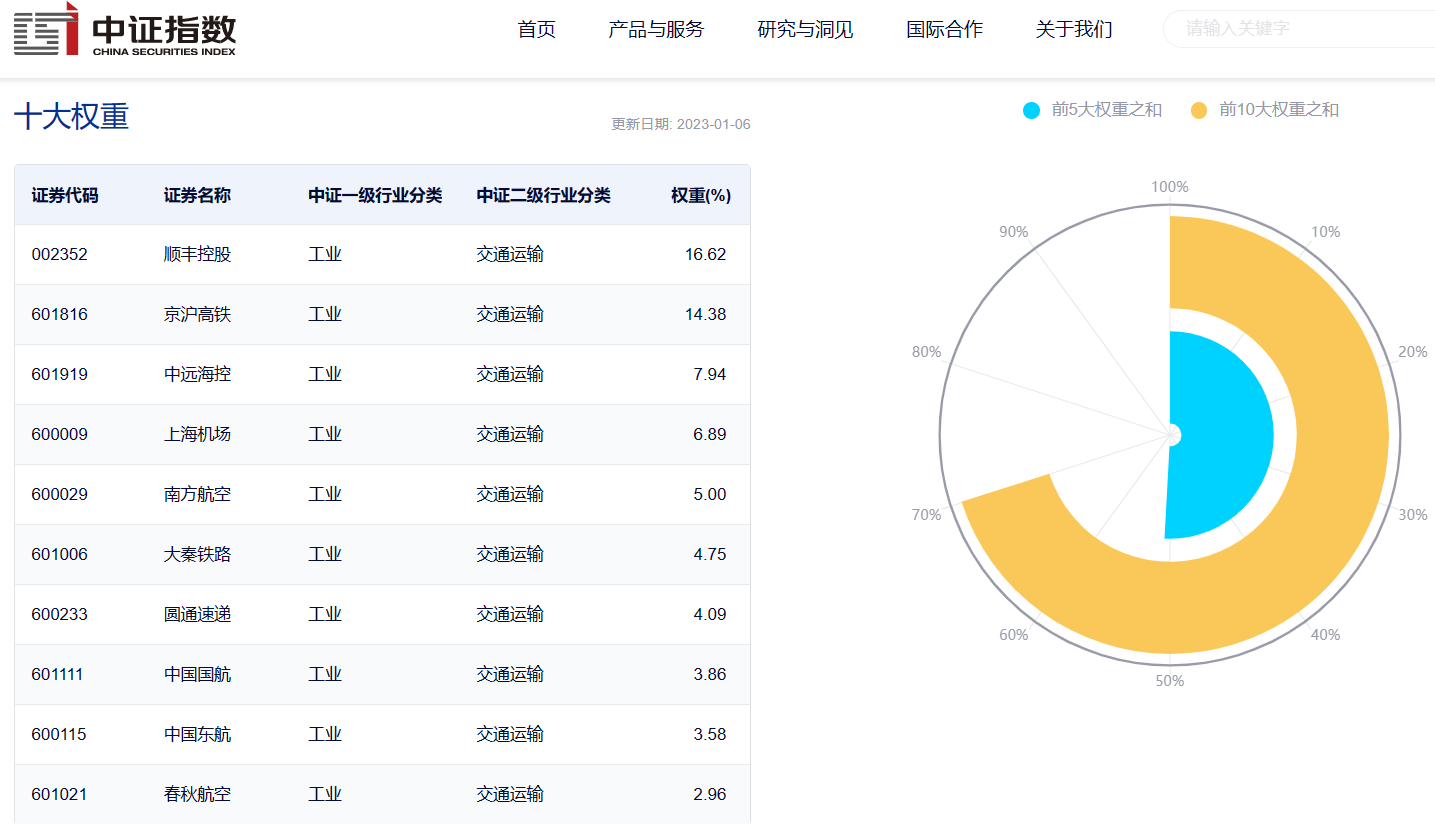Click the 证券代码 column header
Screen dimensions: 1435x824
tap(65, 195)
